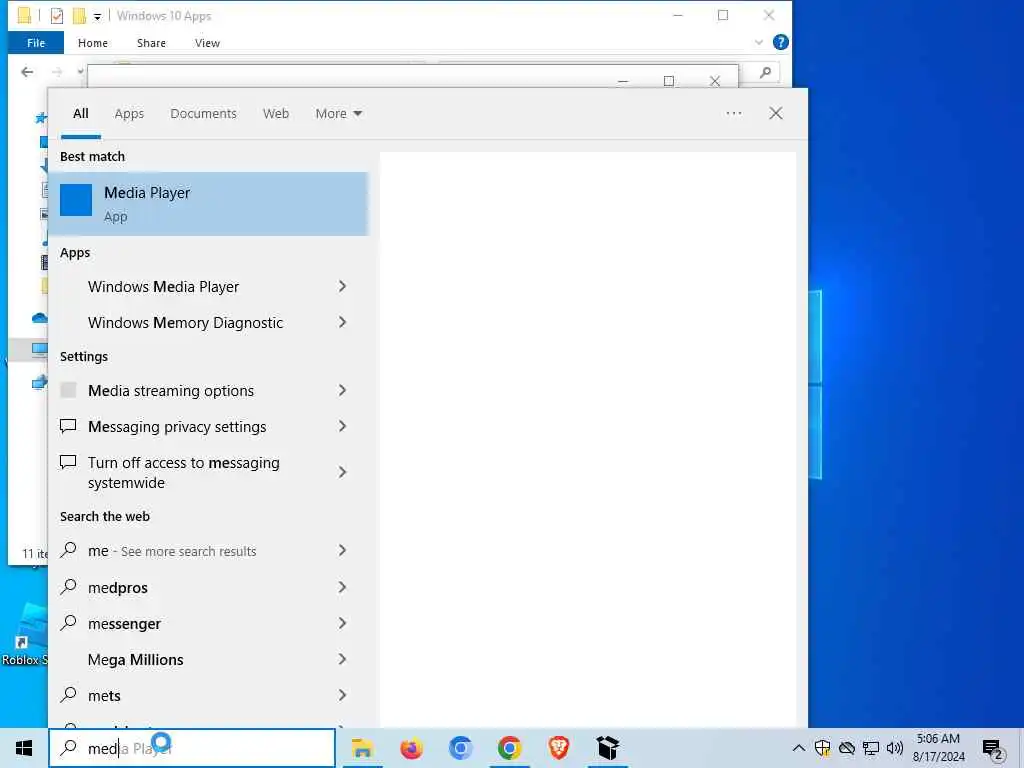
Task: Expand the Mega Millions web result arrow
Action: click(342, 659)
